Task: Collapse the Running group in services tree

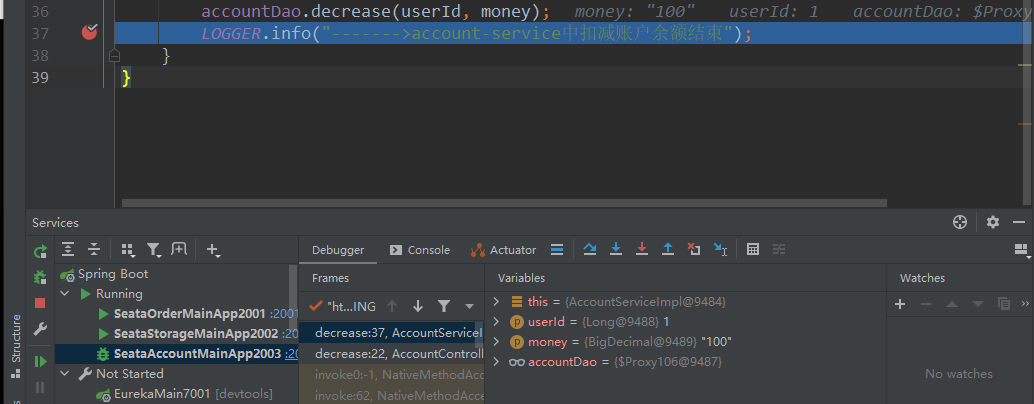Action: [65, 294]
